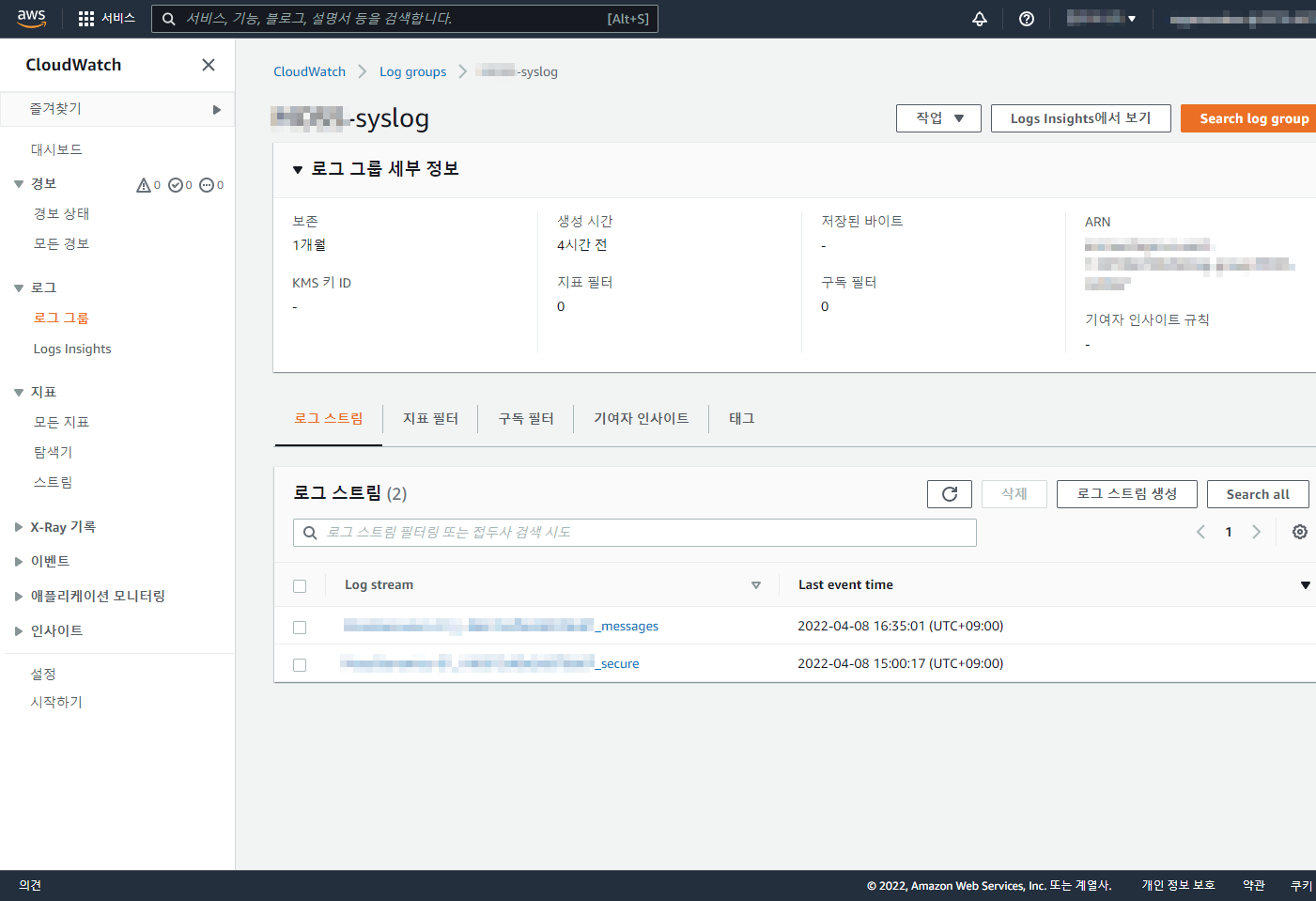Focus the log stream filter search box
1316x901 pixels.
coord(635,533)
